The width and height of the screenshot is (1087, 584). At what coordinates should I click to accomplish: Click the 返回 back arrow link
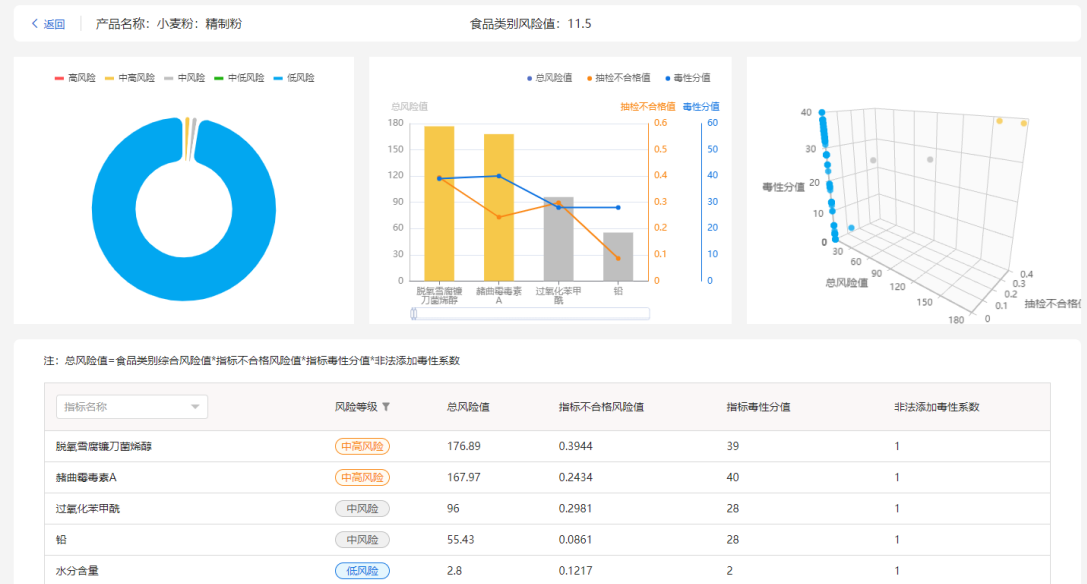click(48, 24)
